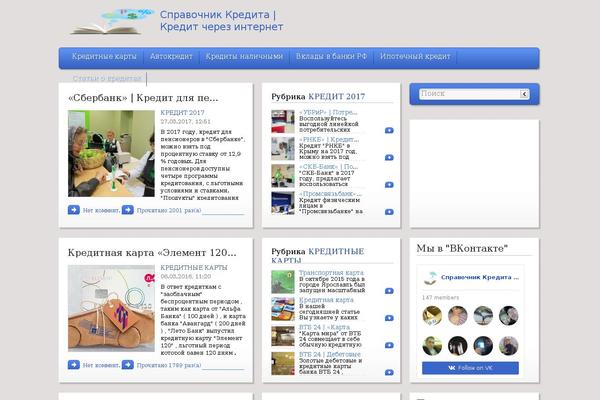Open the «Сбербанк» | Кредит для пе... article title

tap(143, 98)
